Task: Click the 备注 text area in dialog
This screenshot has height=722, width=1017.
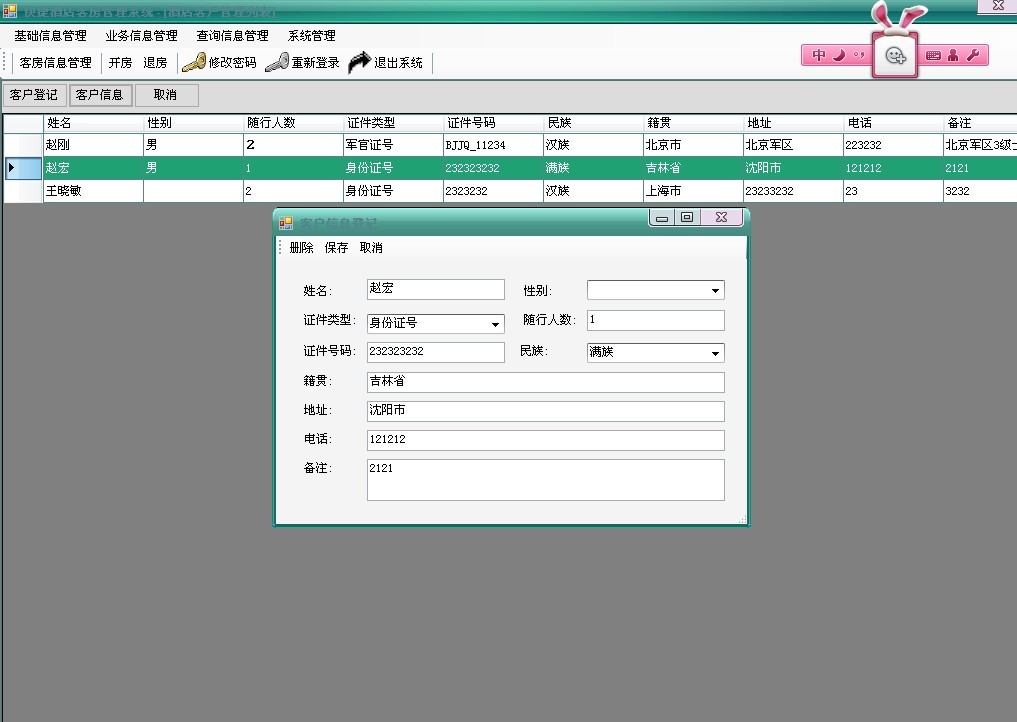Action: (x=545, y=480)
